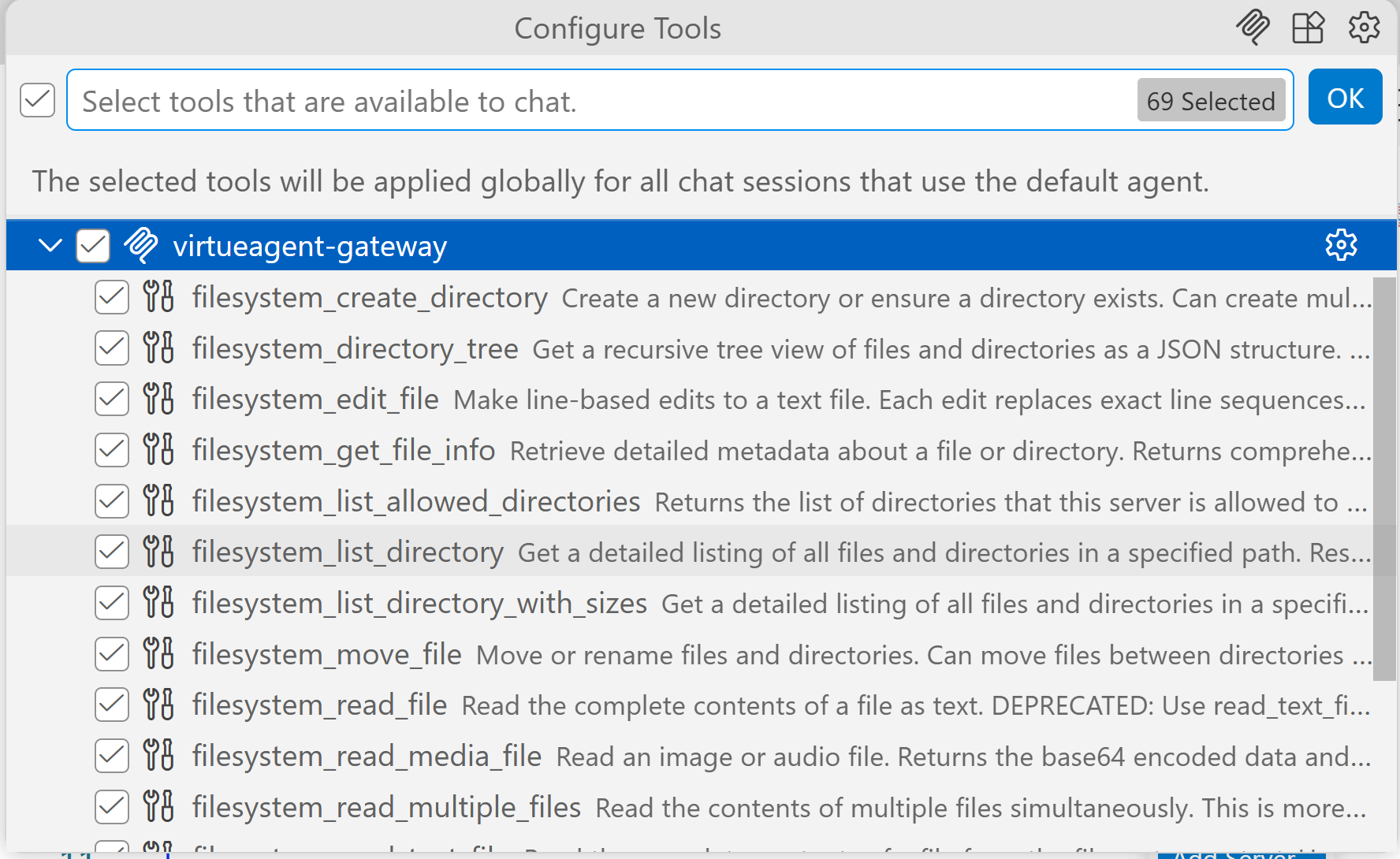Select filesystem_list_allowed_directories entry
Image resolution: width=1400 pixels, height=859 pixels.
pyautogui.click(x=416, y=502)
